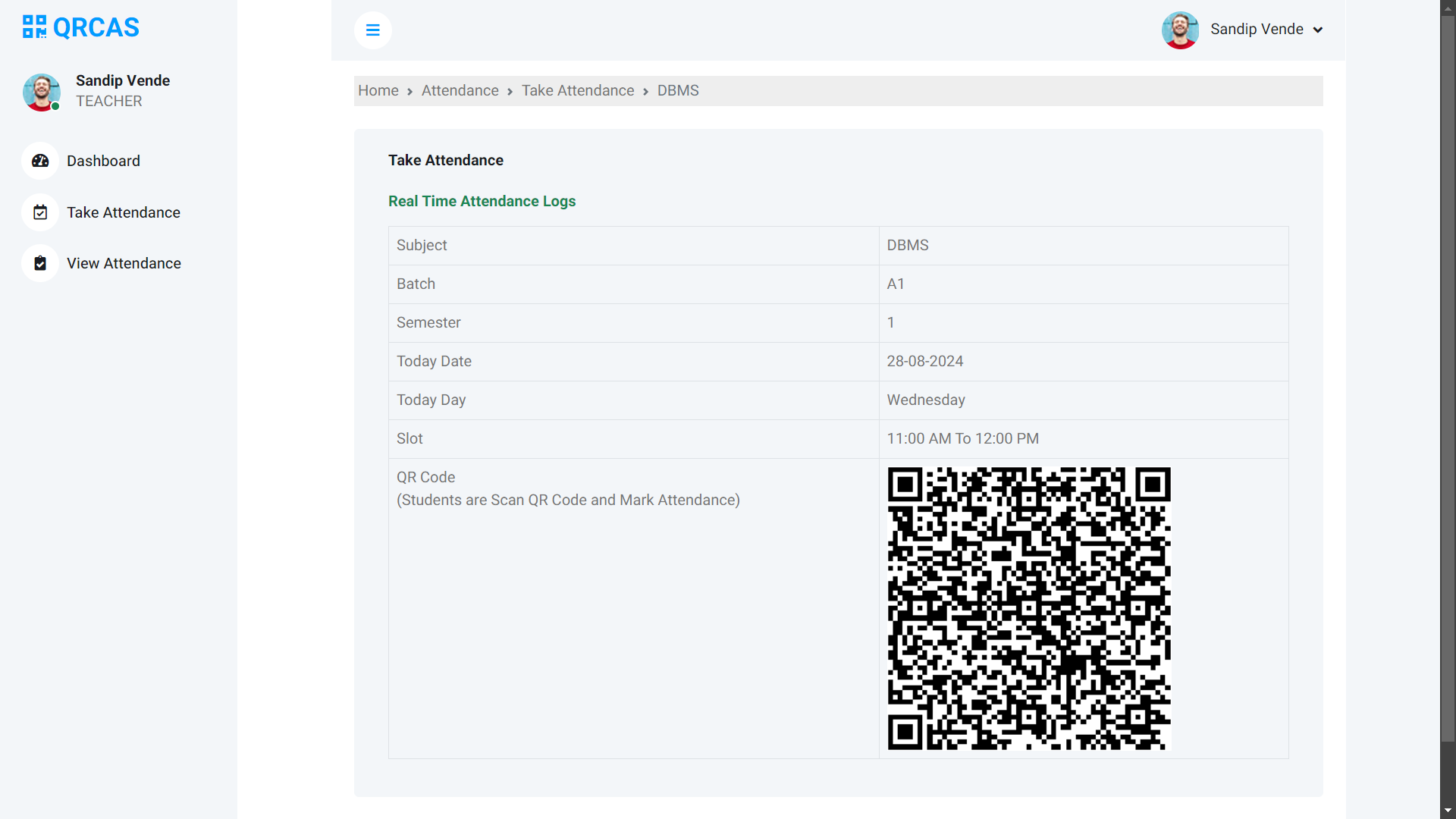Navigate to the DBMS breadcrumb entry

point(677,90)
